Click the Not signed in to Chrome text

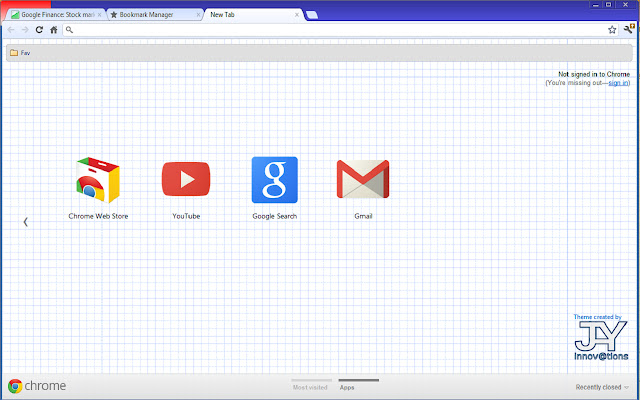click(x=594, y=74)
